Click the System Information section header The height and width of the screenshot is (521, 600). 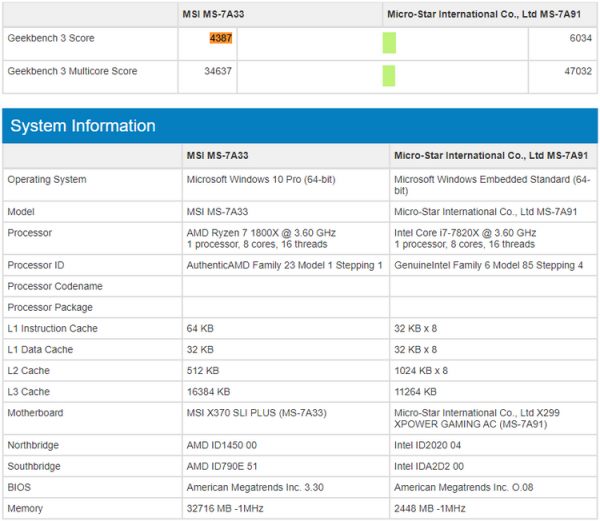point(83,126)
